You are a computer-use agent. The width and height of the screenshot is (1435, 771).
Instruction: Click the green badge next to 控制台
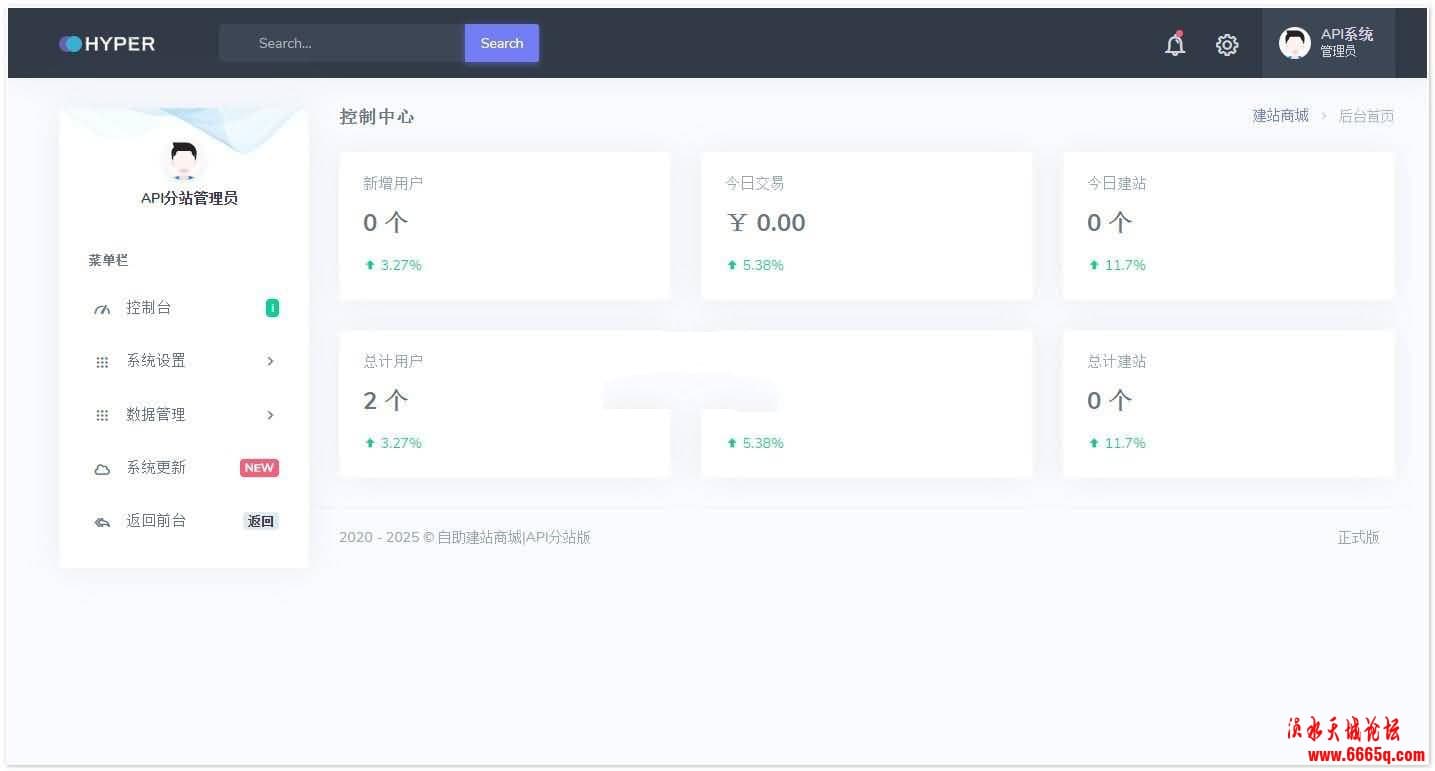pyautogui.click(x=272, y=308)
